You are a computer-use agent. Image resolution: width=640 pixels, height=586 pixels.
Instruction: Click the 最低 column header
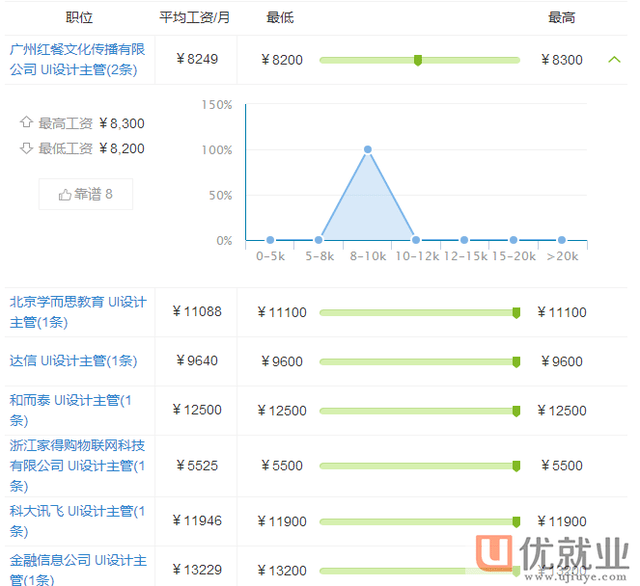280,18
